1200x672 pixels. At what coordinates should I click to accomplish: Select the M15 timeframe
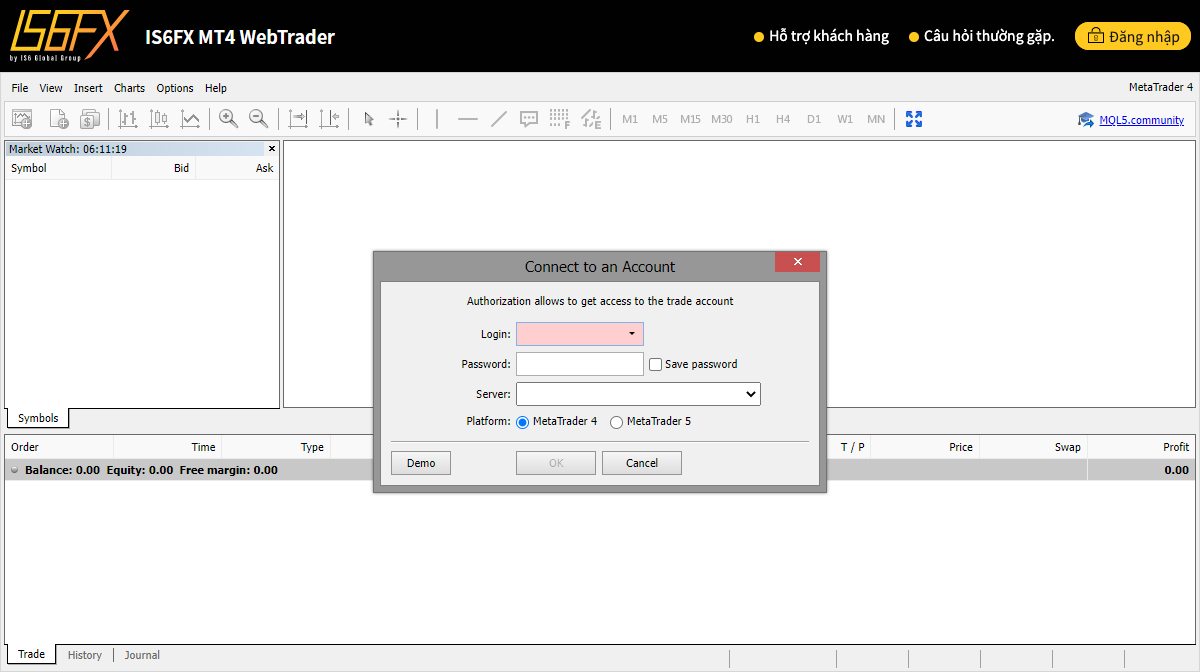690,119
